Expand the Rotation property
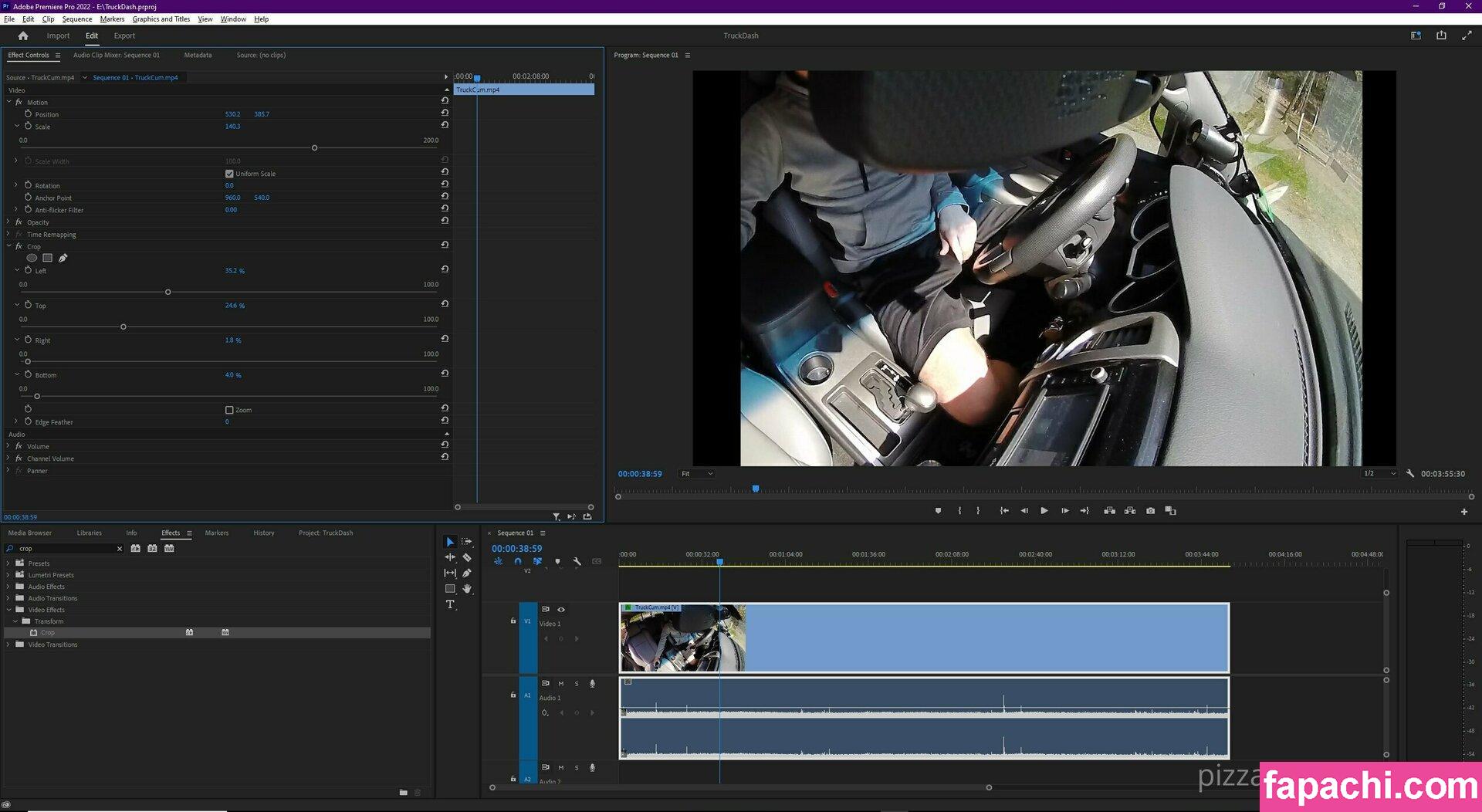This screenshot has height=812, width=1482. click(x=16, y=185)
